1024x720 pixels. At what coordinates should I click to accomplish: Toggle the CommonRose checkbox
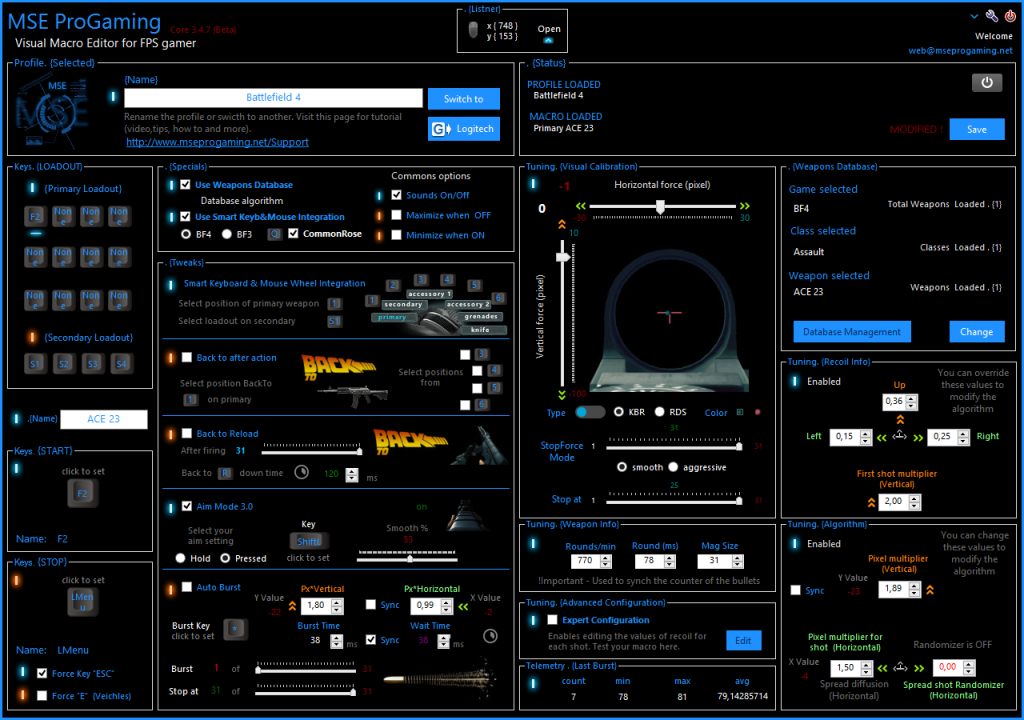pyautogui.click(x=293, y=233)
